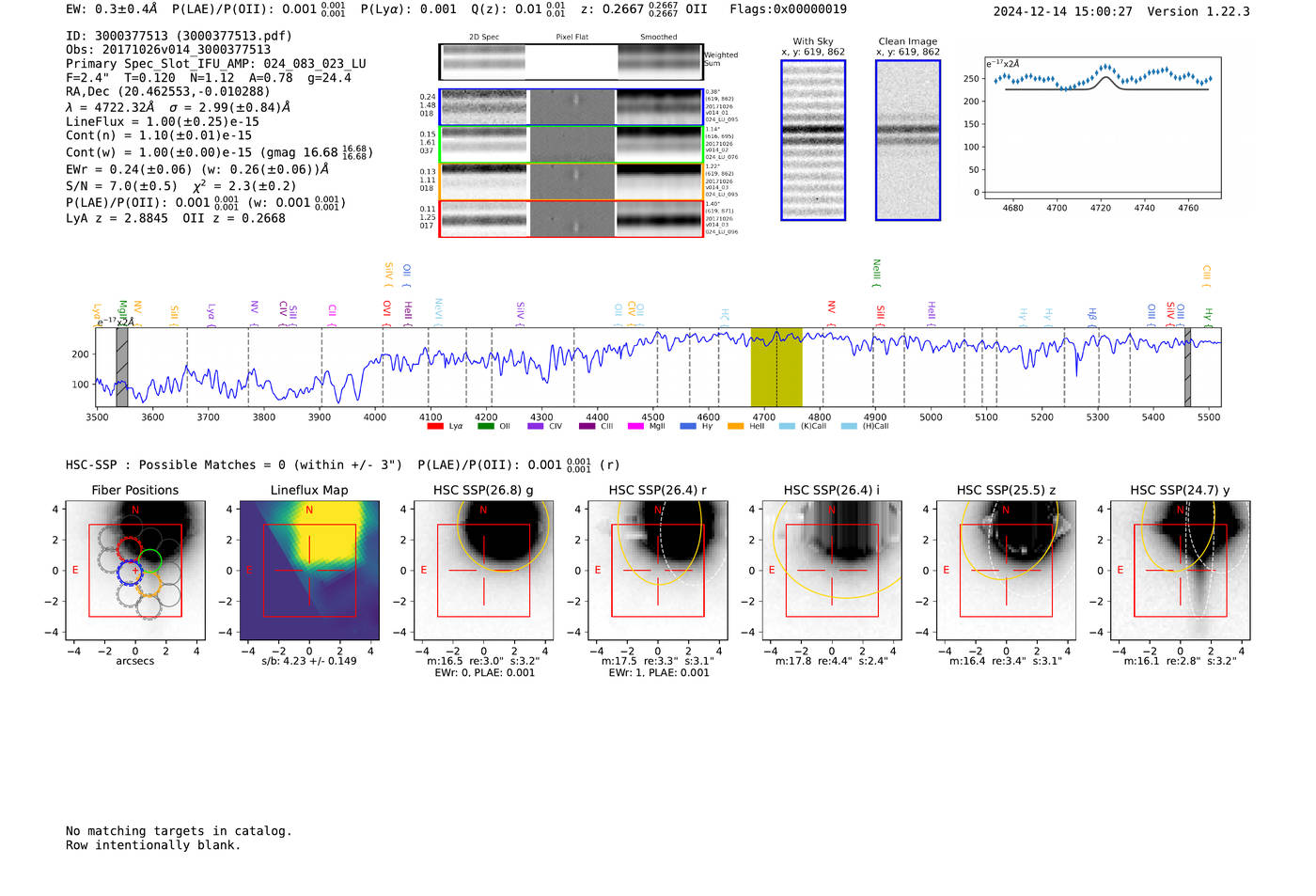This screenshot has width=1316, height=896.
Task: Click the red OVI line label above spectrum
Action: [x=386, y=313]
